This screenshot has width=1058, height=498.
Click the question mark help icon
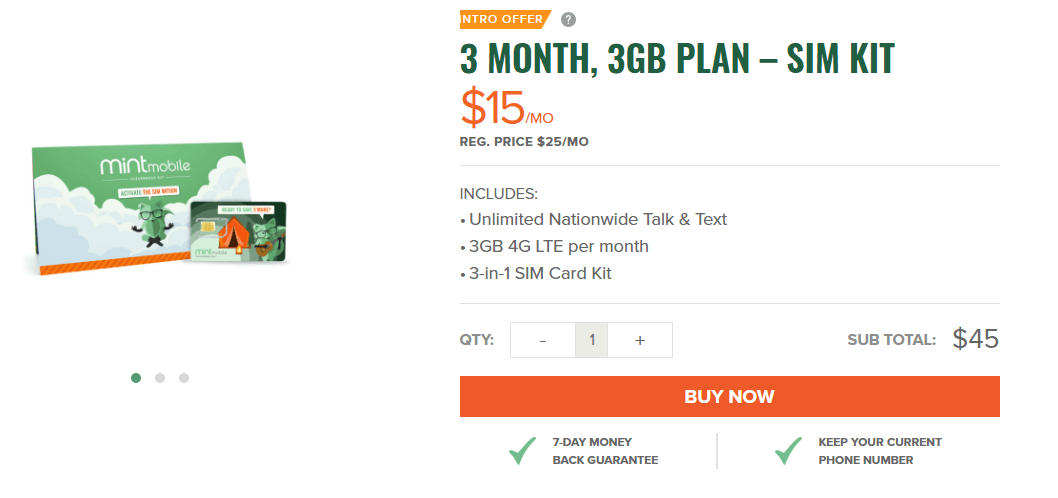(x=568, y=20)
